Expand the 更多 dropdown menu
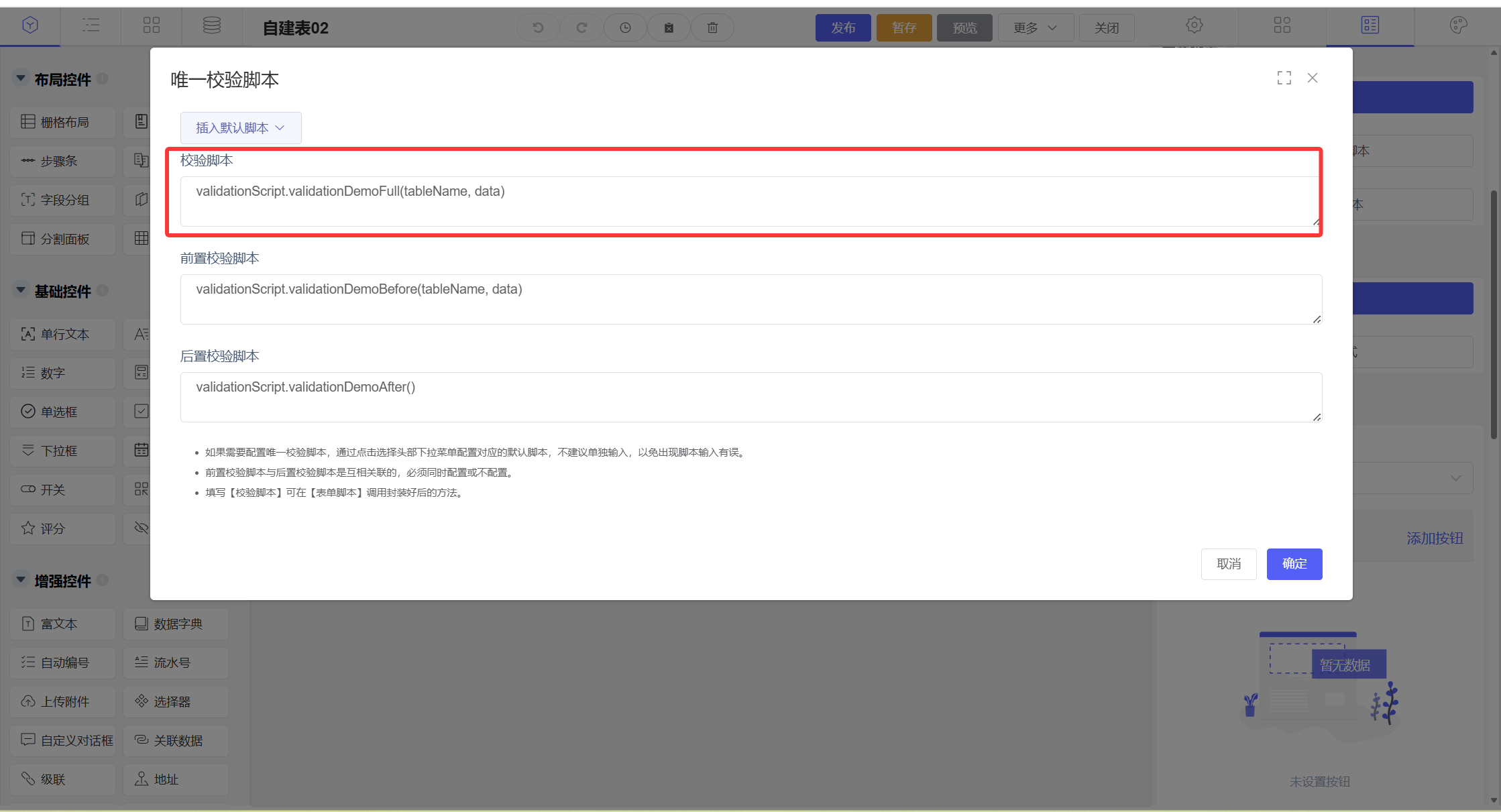1501x812 pixels. coord(1035,27)
